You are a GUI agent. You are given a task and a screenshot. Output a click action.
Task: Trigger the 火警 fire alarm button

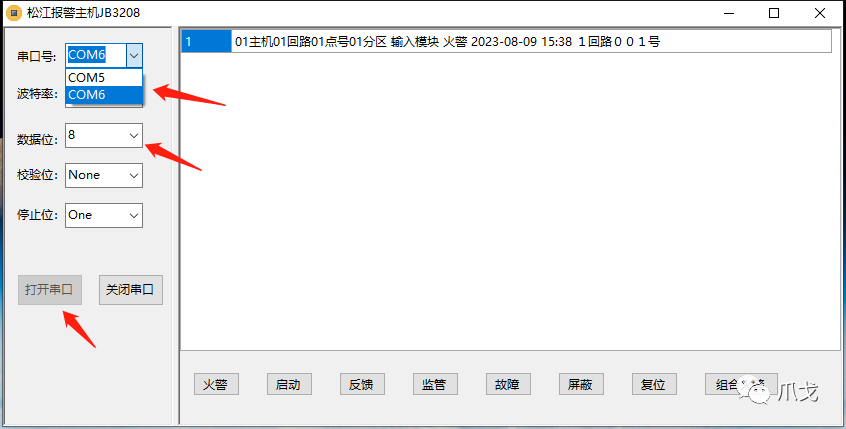[216, 384]
